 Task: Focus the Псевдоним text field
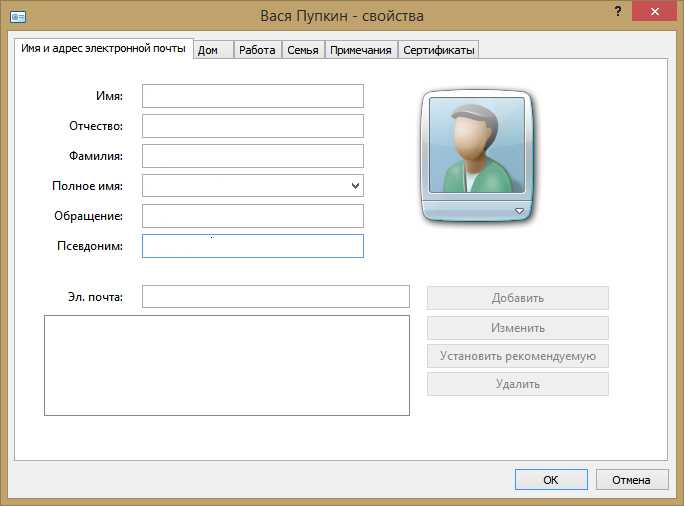coord(253,246)
